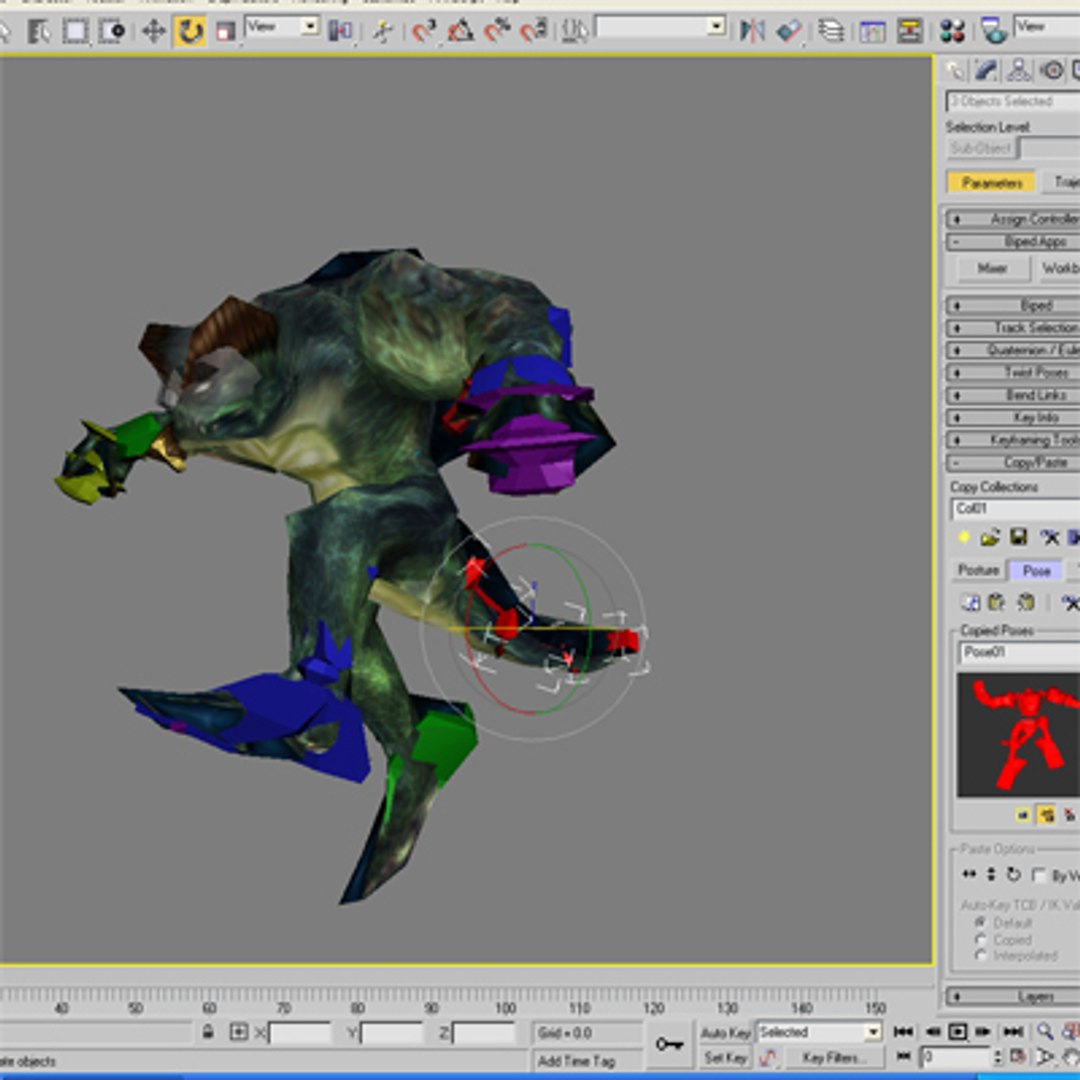Toggle the Angle Snap icon
The height and width of the screenshot is (1080, 1080).
pyautogui.click(x=460, y=31)
